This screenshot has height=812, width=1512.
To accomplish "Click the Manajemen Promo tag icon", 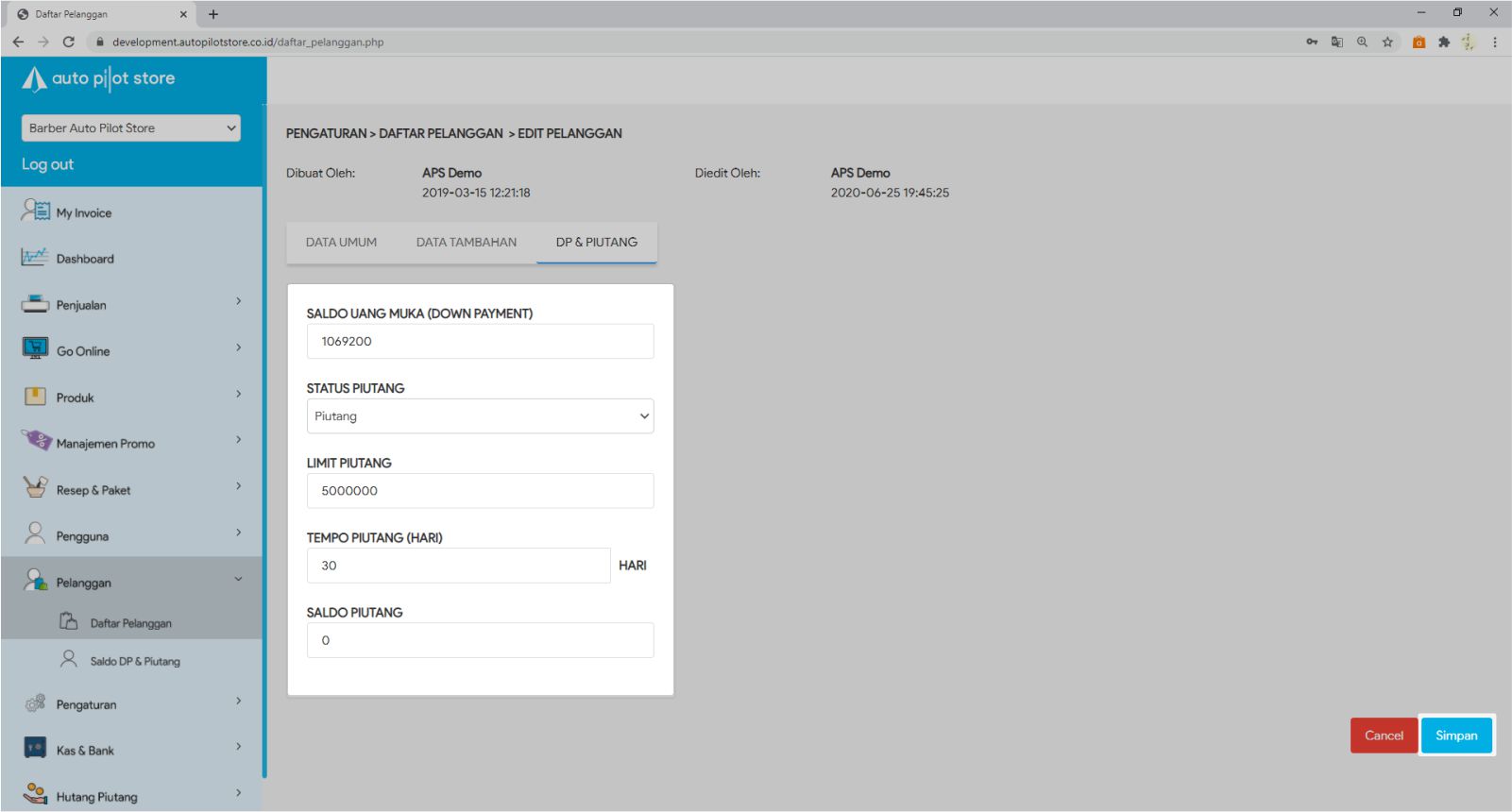I will point(36,441).
